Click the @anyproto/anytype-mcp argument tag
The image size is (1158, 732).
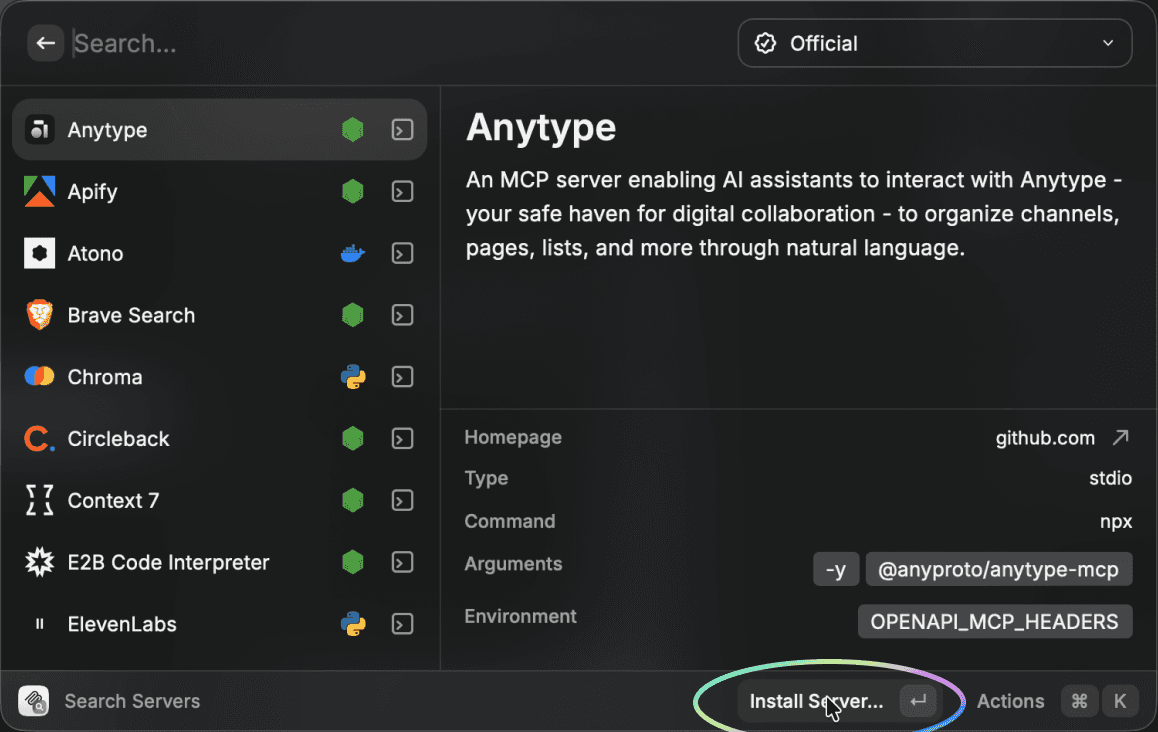tap(998, 569)
